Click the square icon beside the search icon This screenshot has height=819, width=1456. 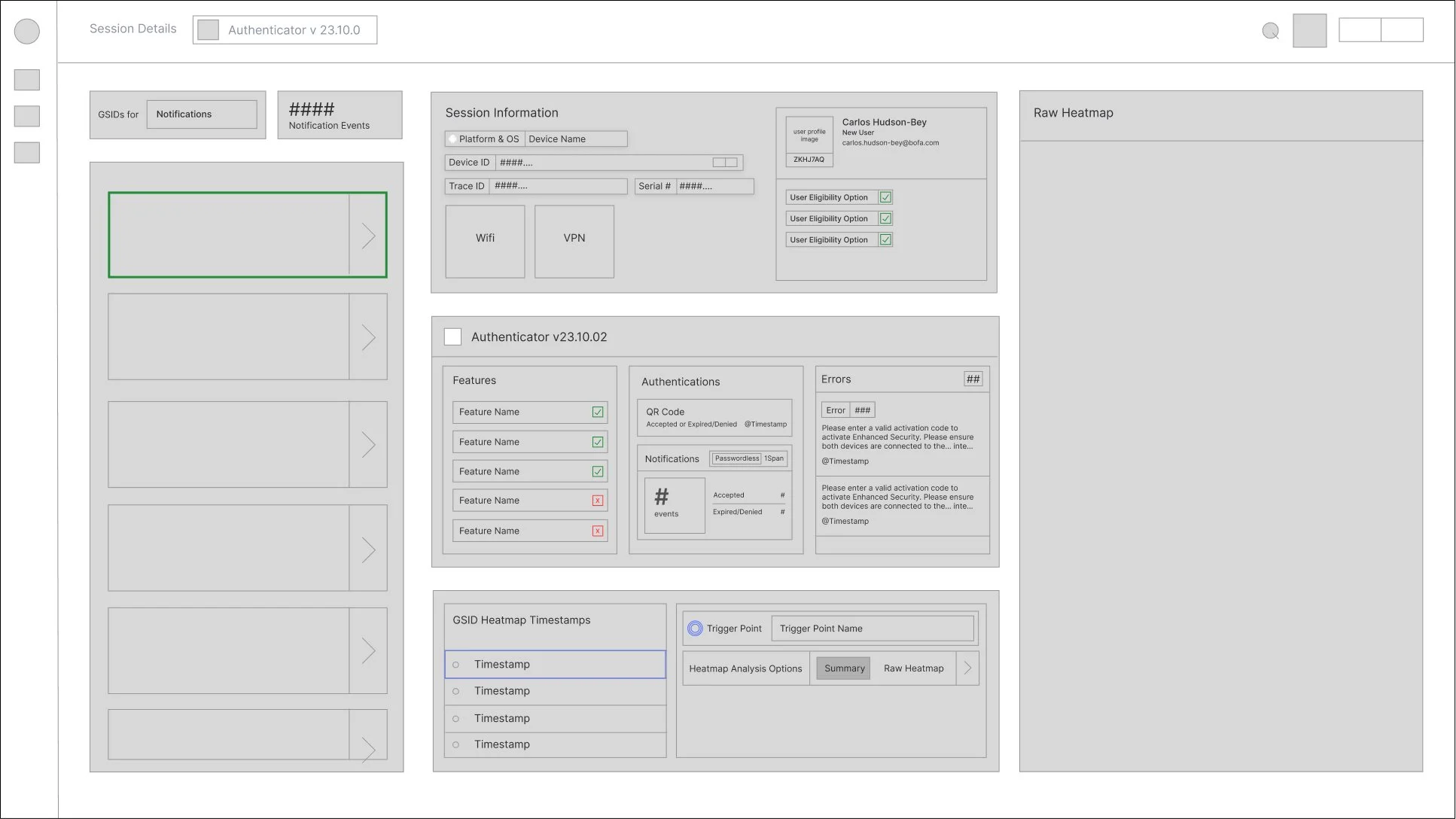1309,31
